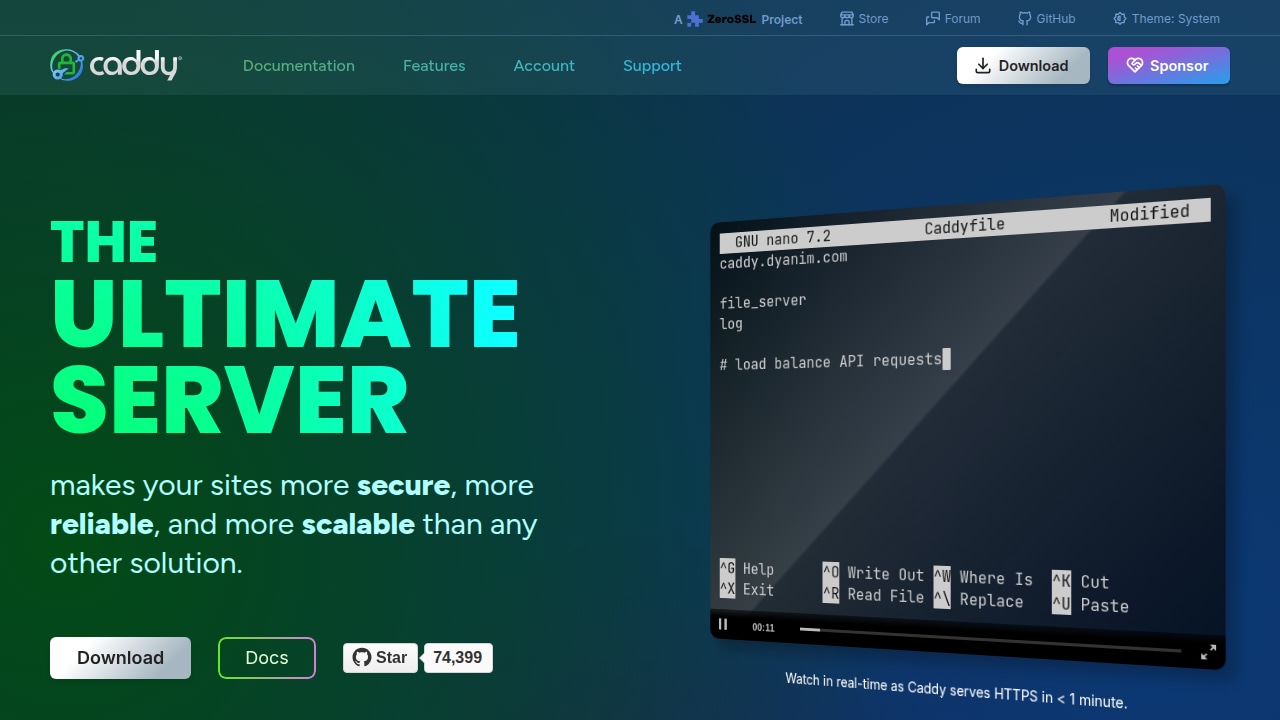
Task: Open the 74,399 stargazers count
Action: 458,658
